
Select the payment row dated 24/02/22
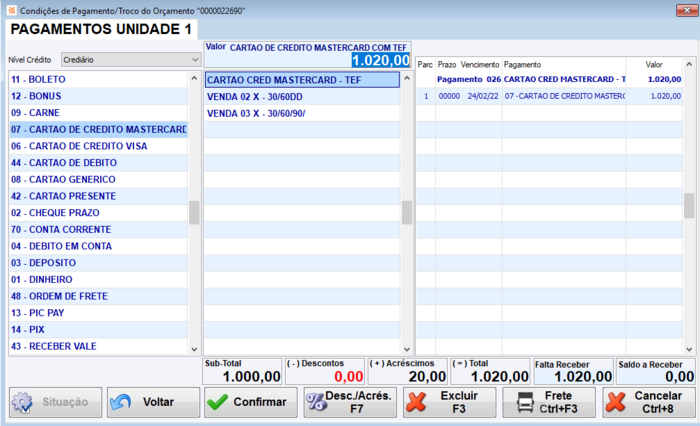click(549, 96)
